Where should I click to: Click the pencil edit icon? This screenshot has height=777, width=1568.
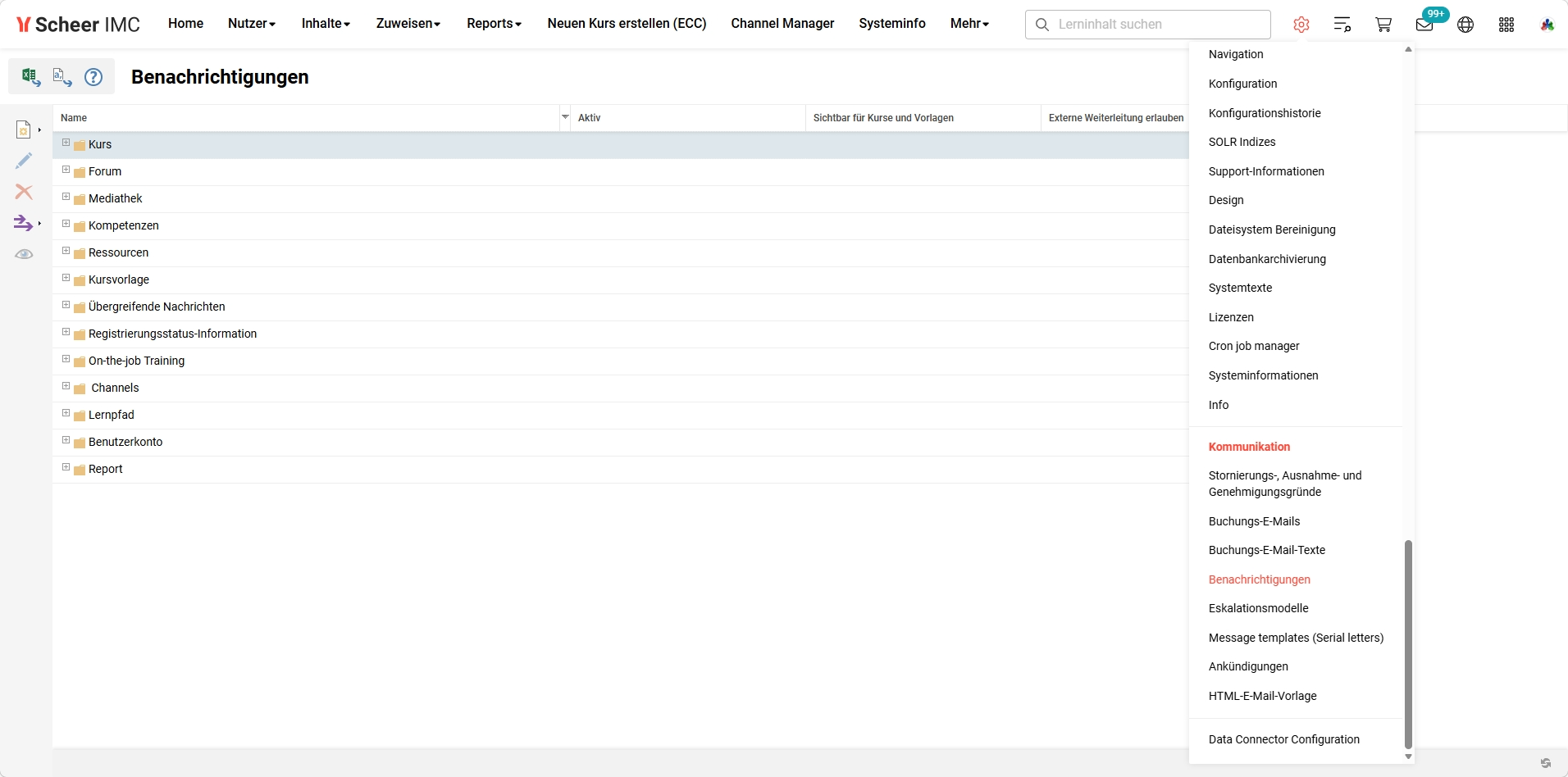coord(24,161)
